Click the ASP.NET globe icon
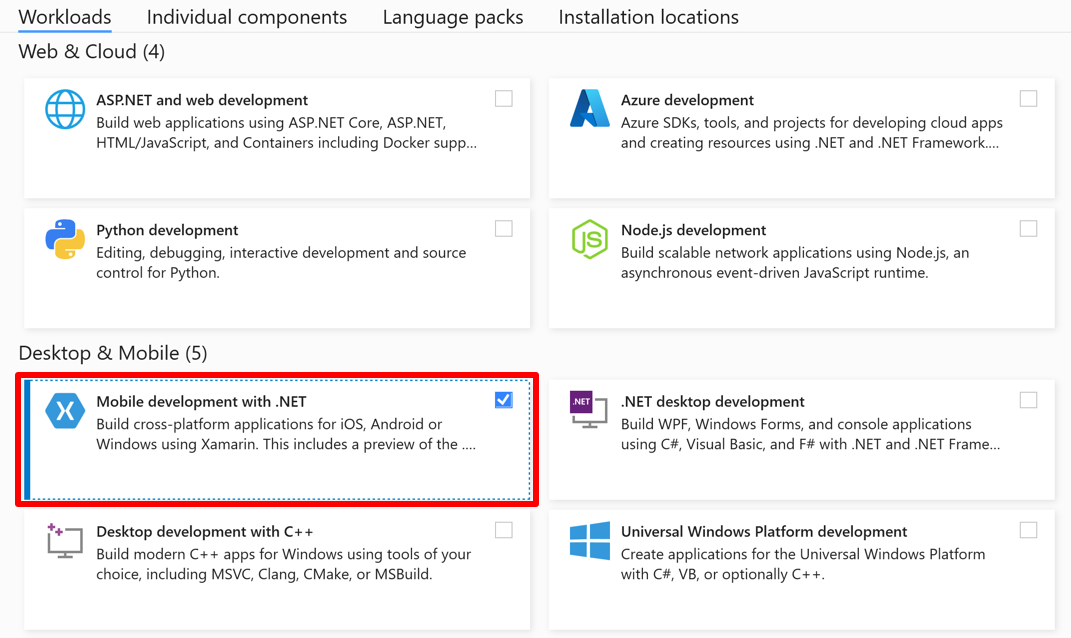This screenshot has height=638, width=1071. tap(65, 110)
